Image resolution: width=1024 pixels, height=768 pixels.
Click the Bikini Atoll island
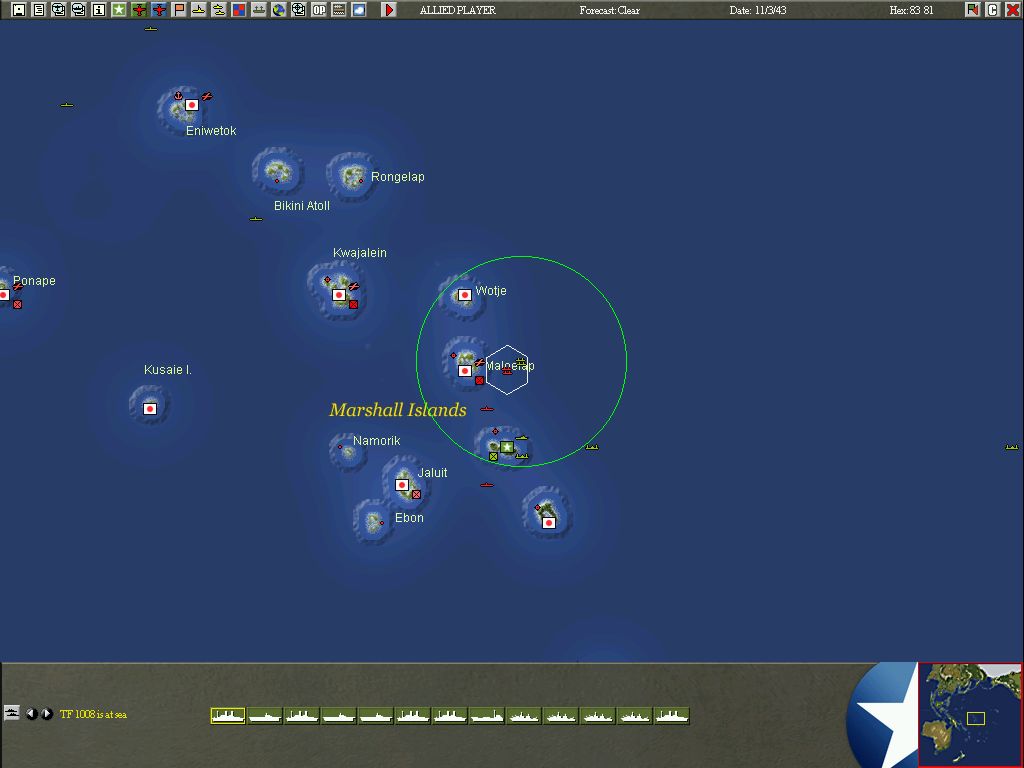(x=278, y=171)
